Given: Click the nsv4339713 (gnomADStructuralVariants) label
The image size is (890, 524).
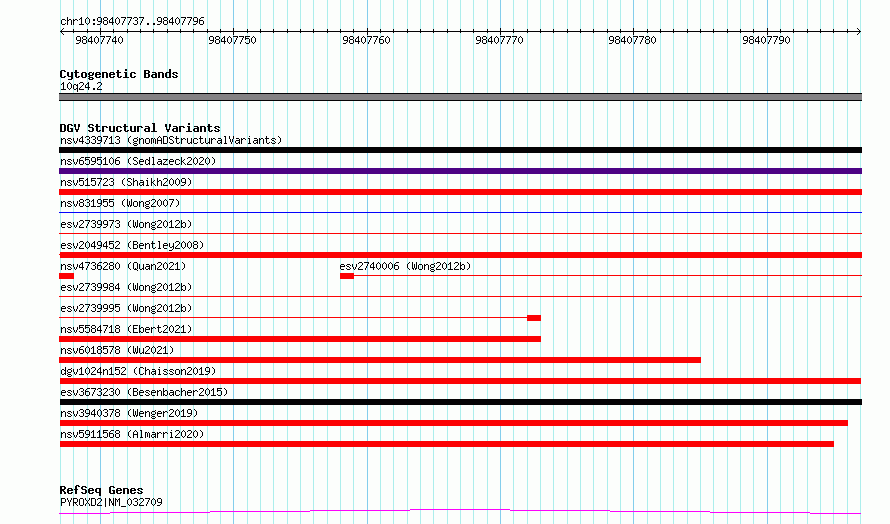Looking at the screenshot, I should 171,140.
